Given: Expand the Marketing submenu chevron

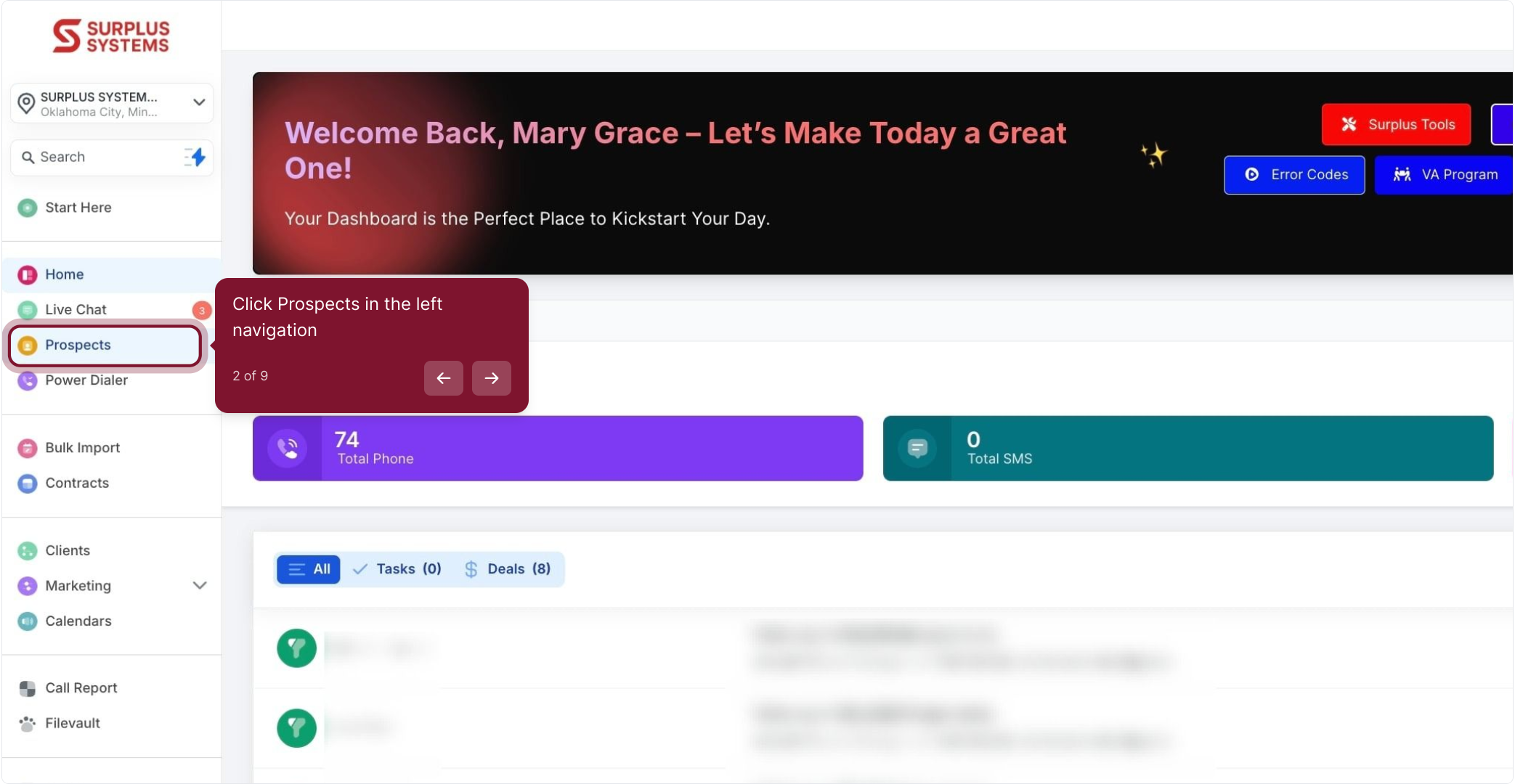Looking at the screenshot, I should click(200, 585).
